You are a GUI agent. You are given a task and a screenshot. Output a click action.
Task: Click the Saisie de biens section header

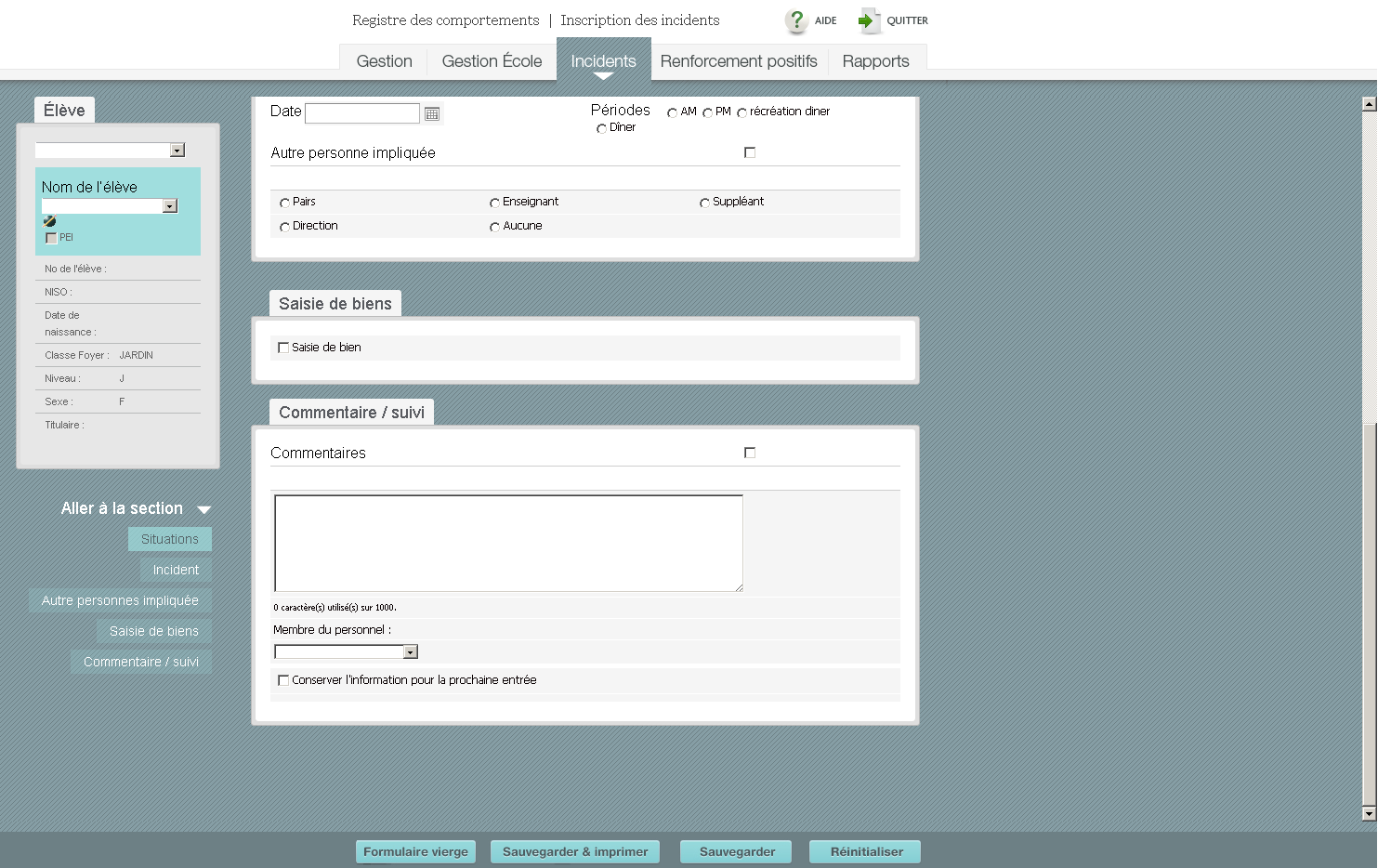335,304
